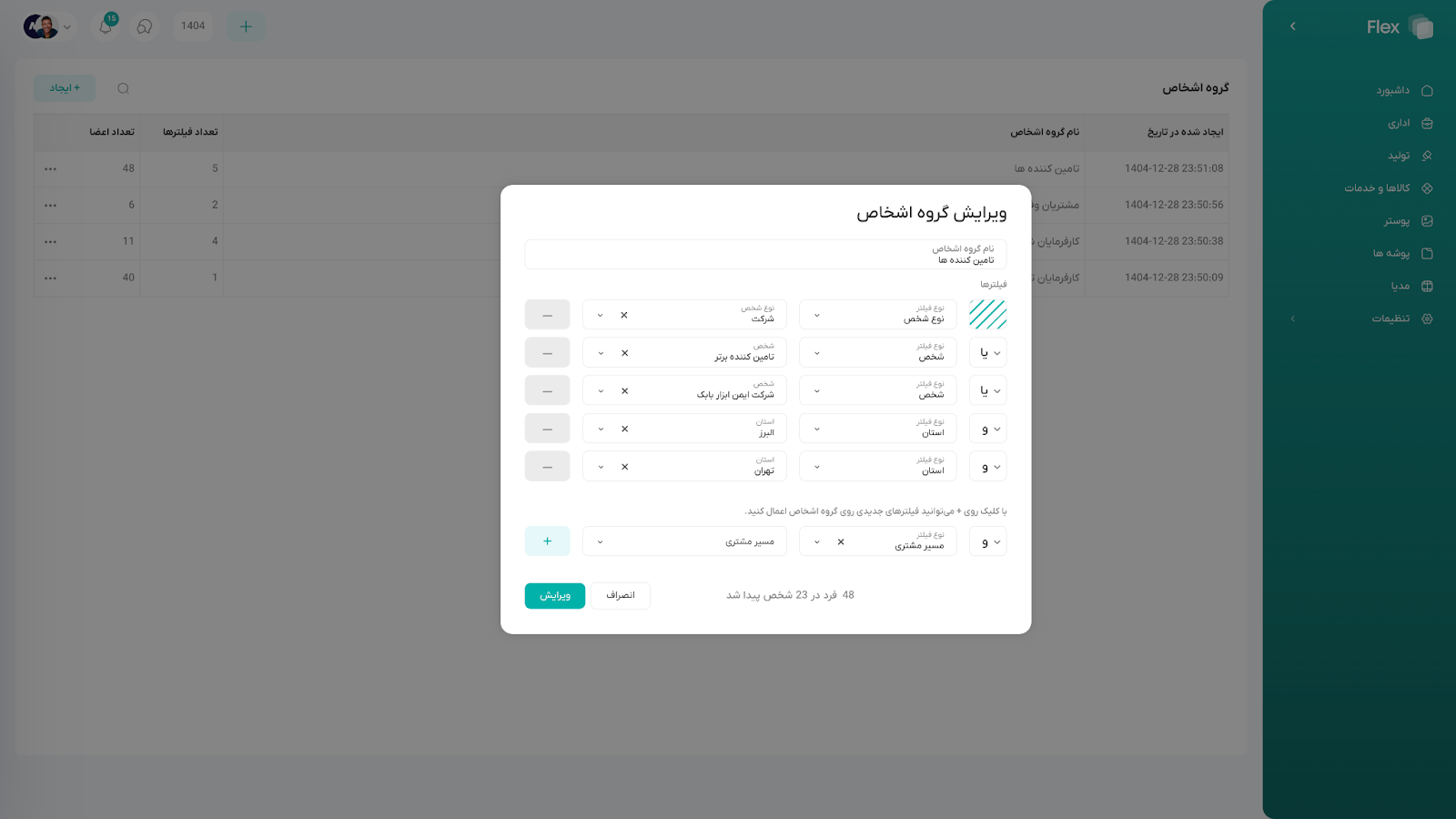Open پوستر in the sidebar
The image size is (1456, 819).
[x=1408, y=221]
